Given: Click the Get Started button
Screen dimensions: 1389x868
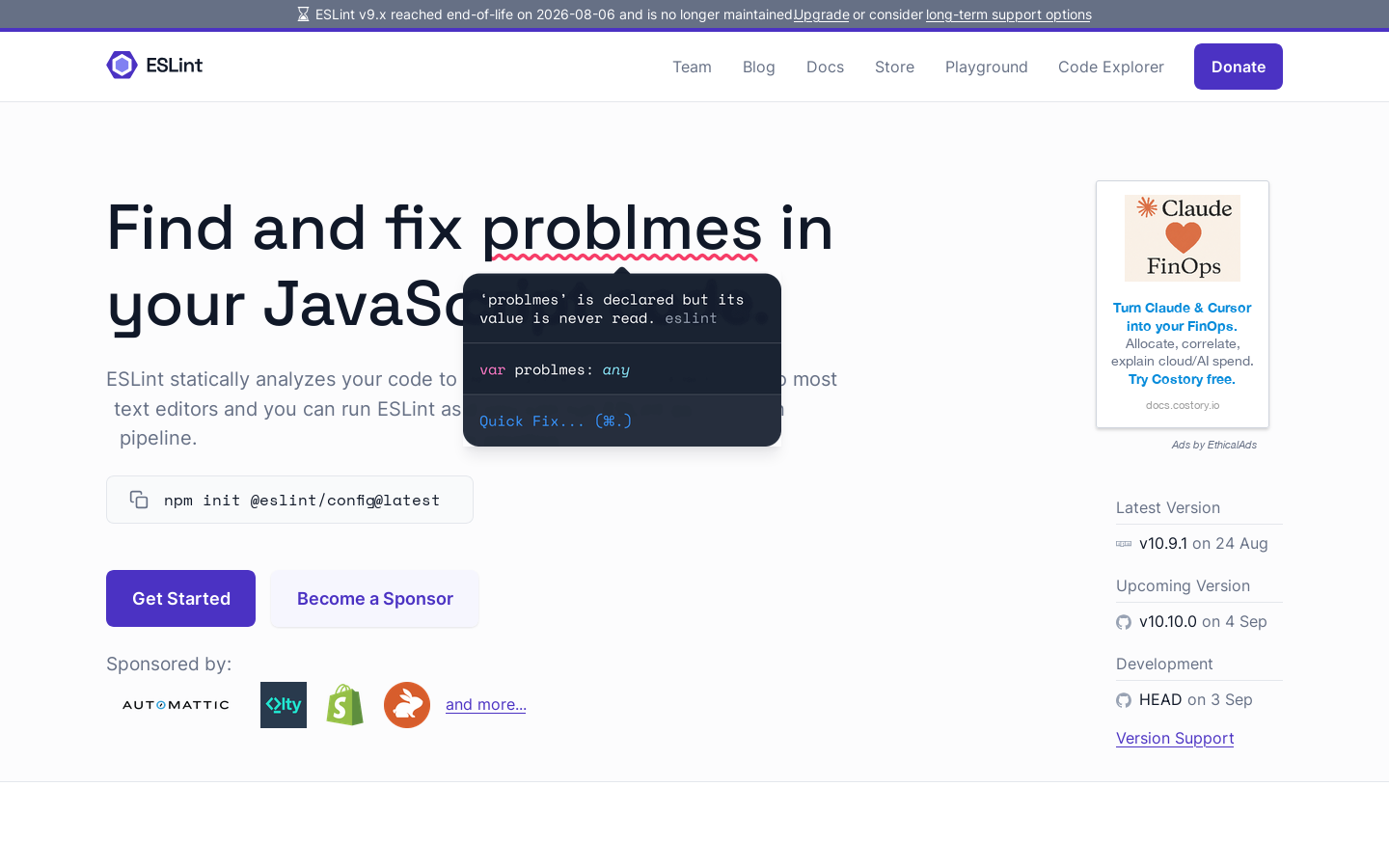Looking at the screenshot, I should click(x=180, y=598).
